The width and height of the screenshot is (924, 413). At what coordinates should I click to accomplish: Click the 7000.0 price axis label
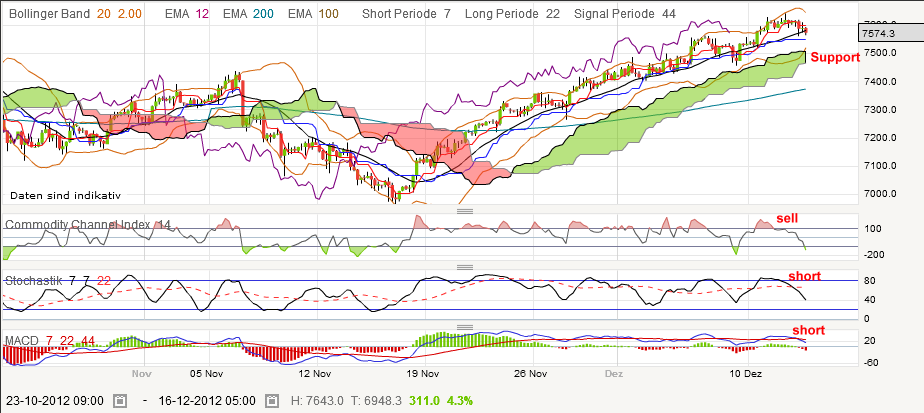878,194
